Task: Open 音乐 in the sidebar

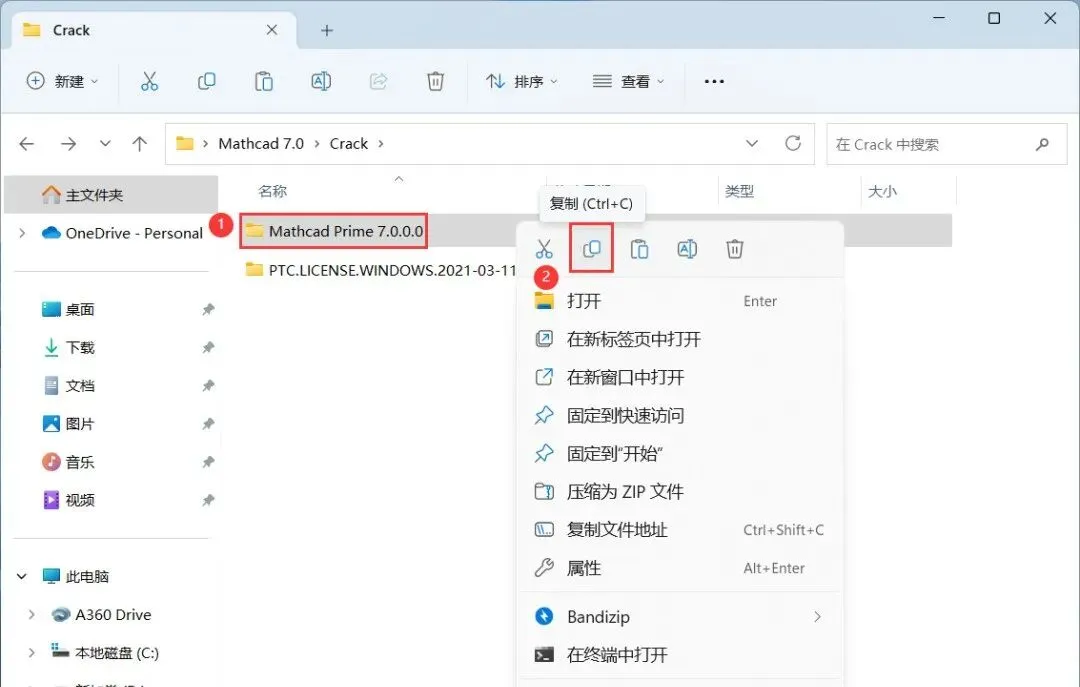Action: coord(69,462)
